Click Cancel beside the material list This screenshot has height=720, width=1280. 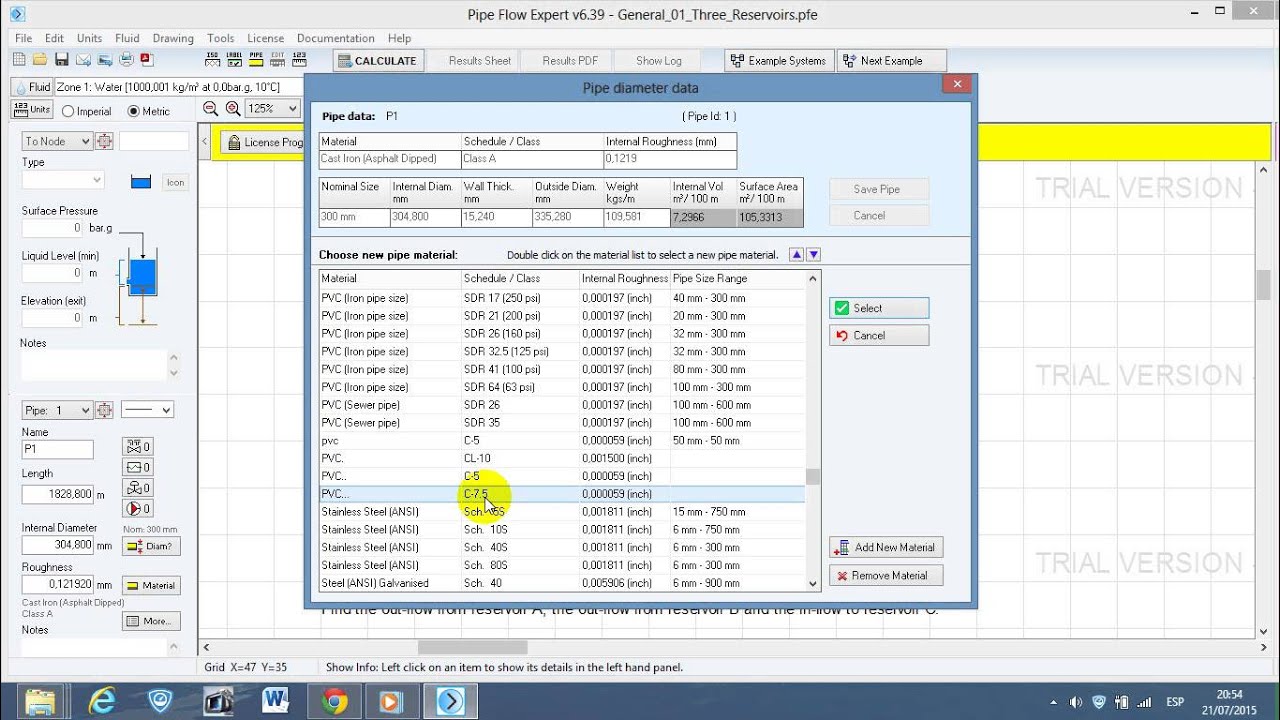879,335
